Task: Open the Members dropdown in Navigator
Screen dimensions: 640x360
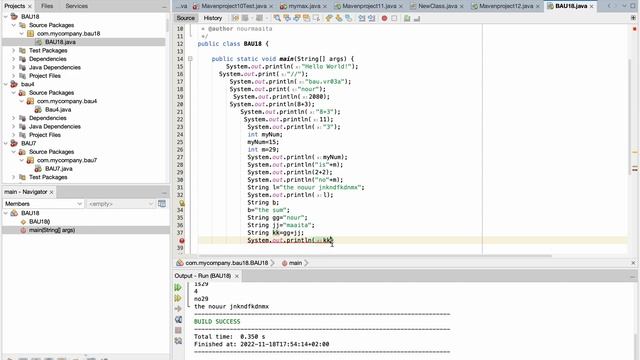Action: [43, 203]
